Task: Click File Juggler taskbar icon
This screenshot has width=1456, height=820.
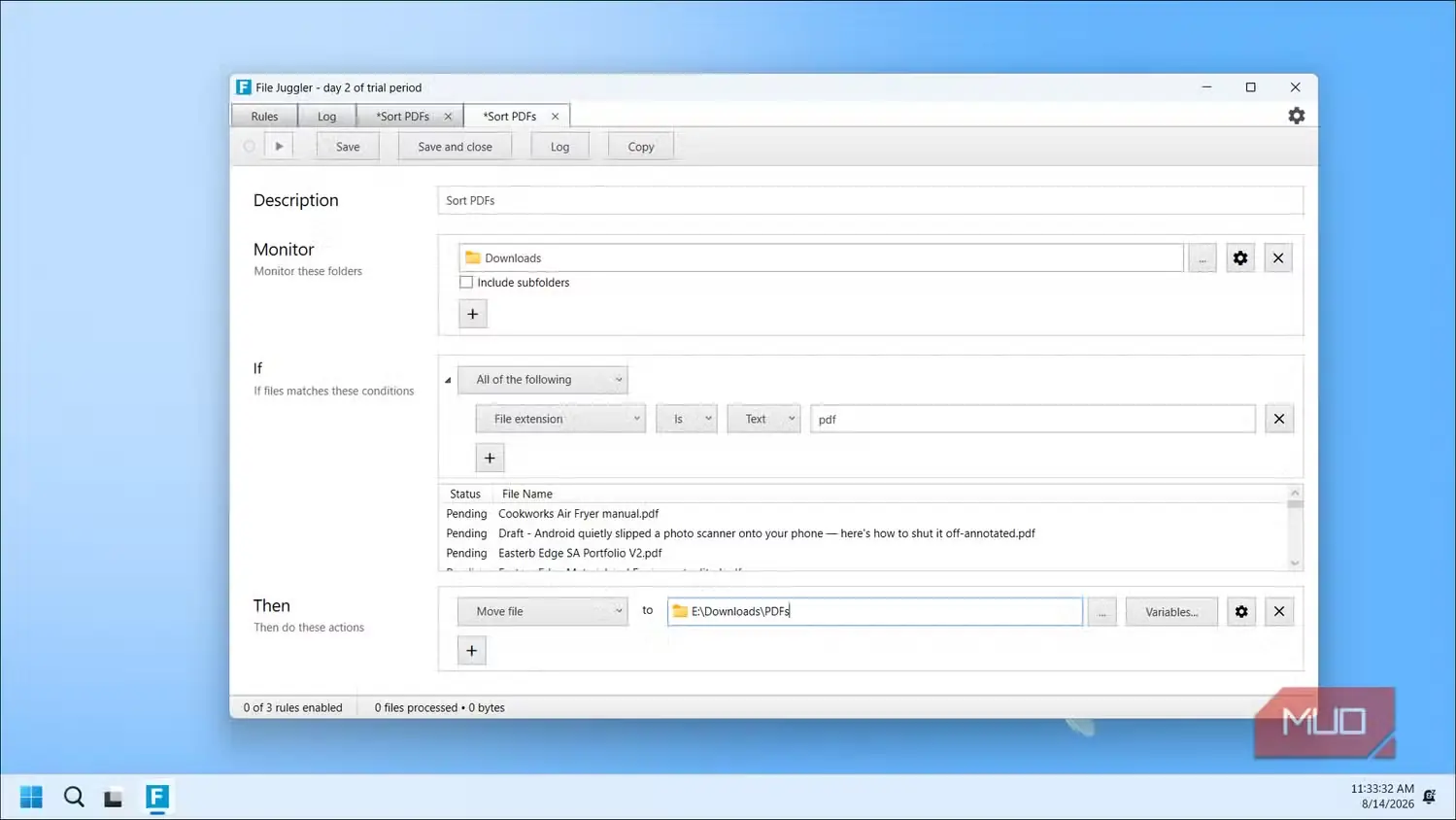Action: point(157,797)
